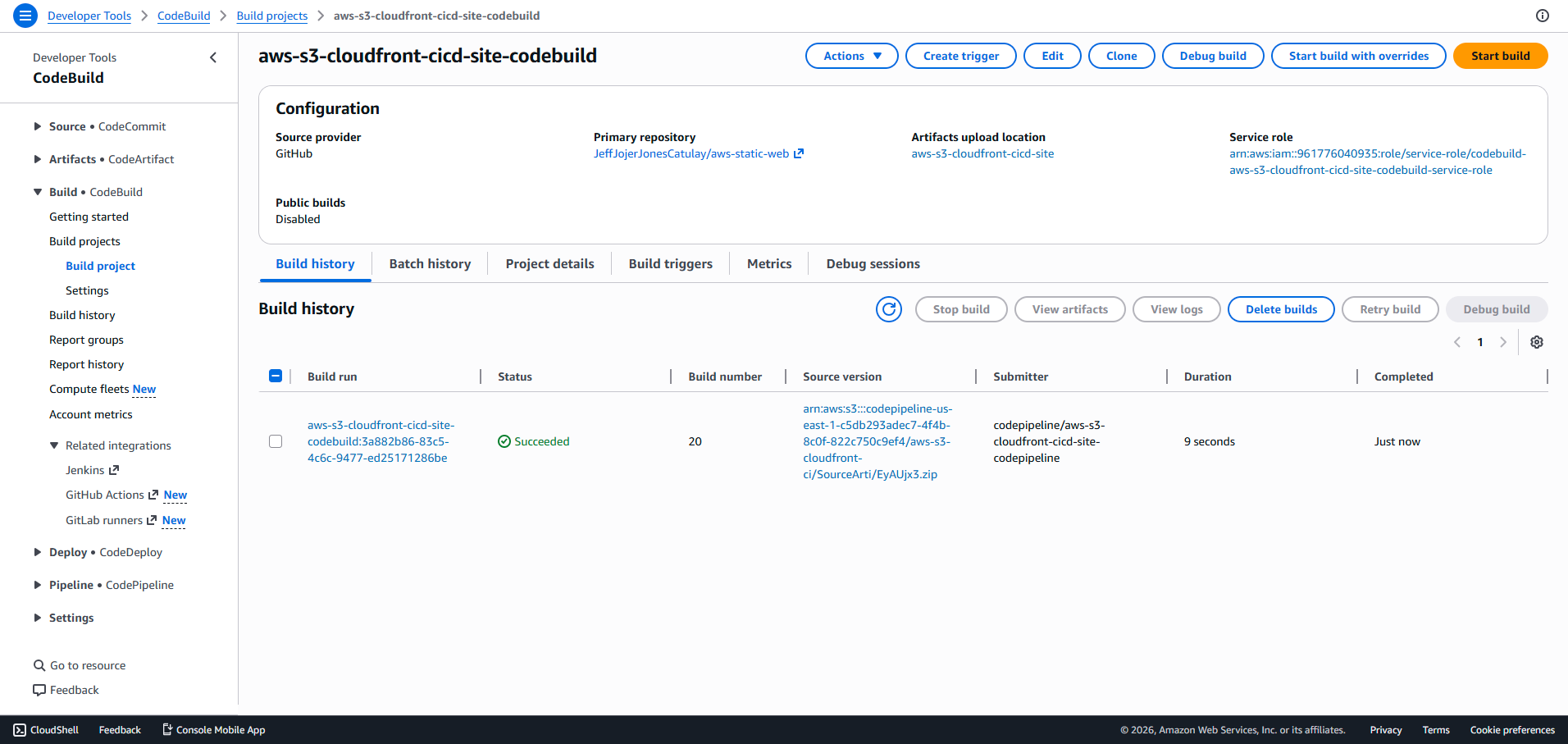Open the hamburger navigation menu
Screen dimensions: 1568x744
(25, 16)
